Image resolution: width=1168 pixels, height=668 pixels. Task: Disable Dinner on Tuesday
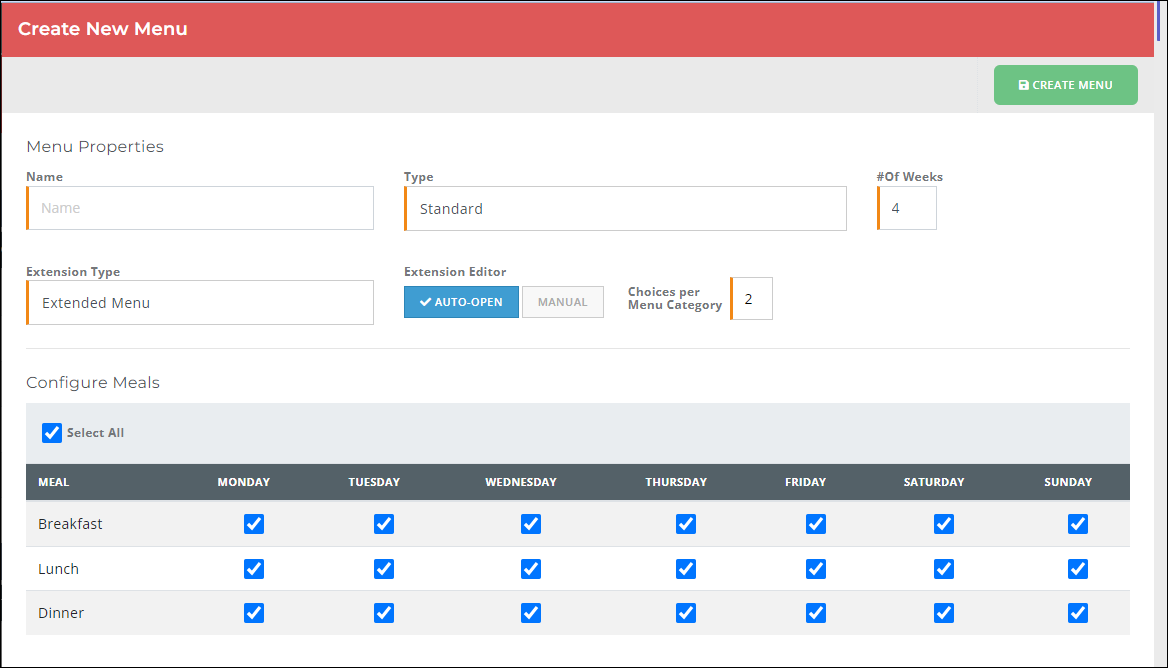(x=384, y=612)
